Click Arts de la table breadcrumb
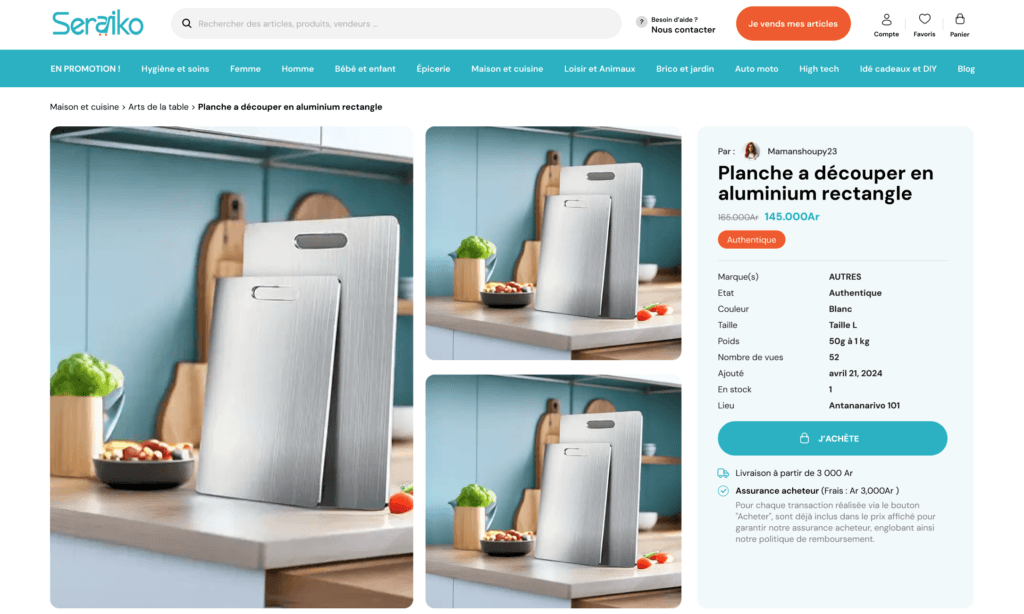 [x=158, y=106]
